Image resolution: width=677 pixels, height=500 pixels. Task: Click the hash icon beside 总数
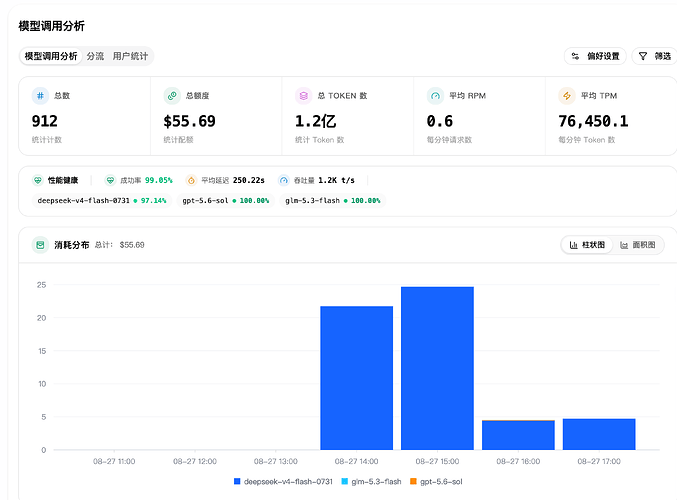click(40, 95)
